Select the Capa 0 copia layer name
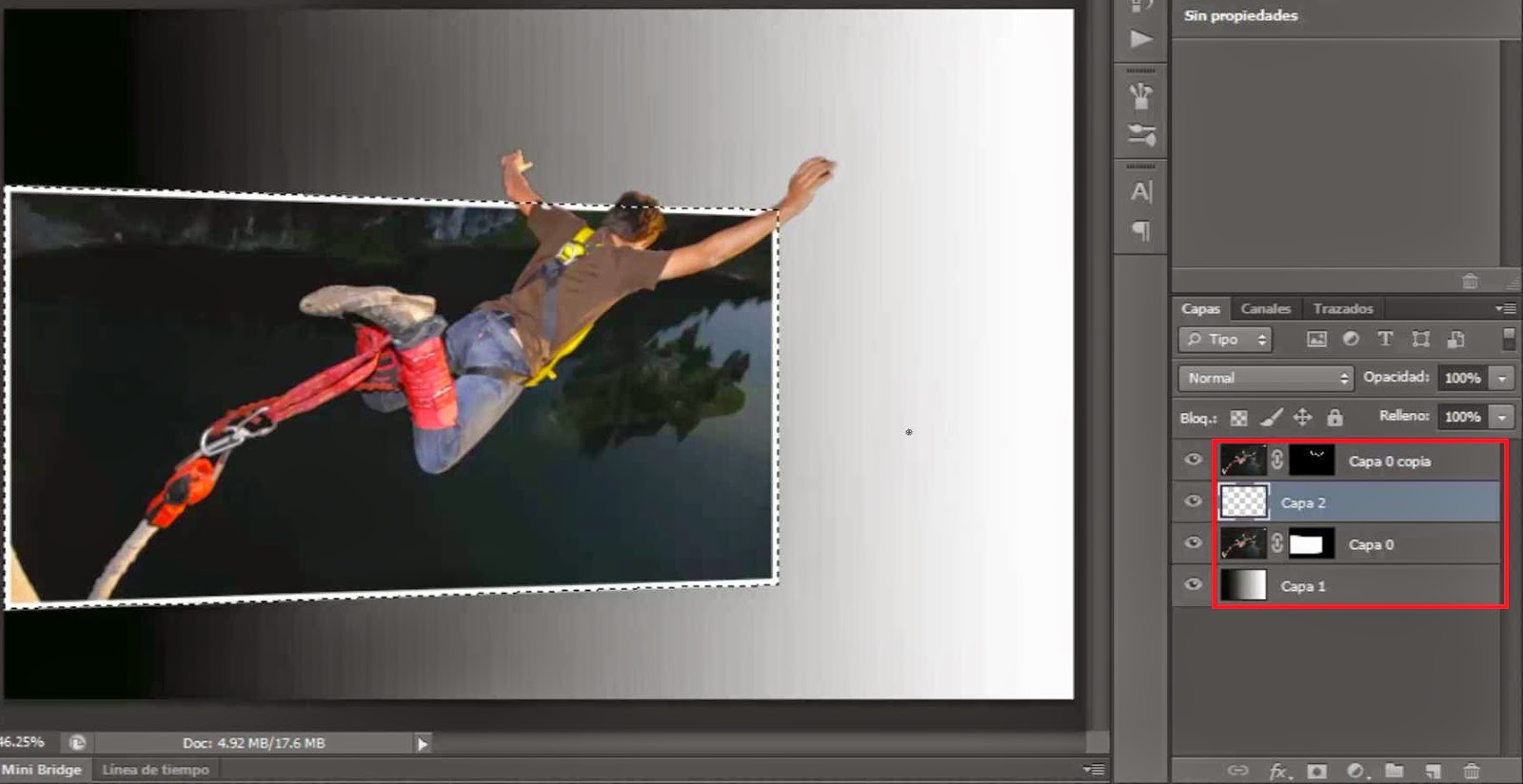1523x784 pixels. tap(1389, 461)
